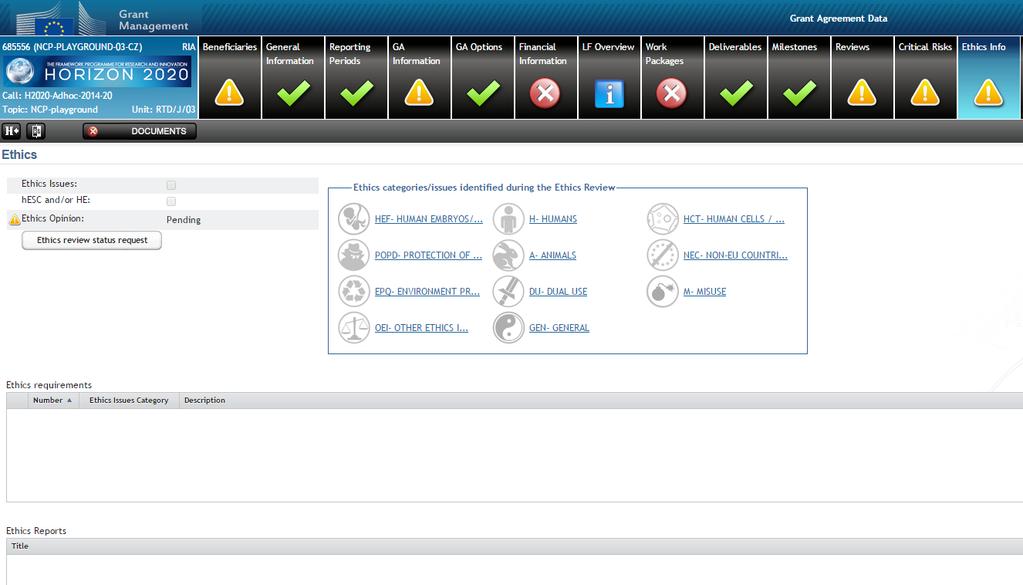1023x585 pixels.
Task: Click the Grant Agreement Data title
Action: click(x=838, y=18)
